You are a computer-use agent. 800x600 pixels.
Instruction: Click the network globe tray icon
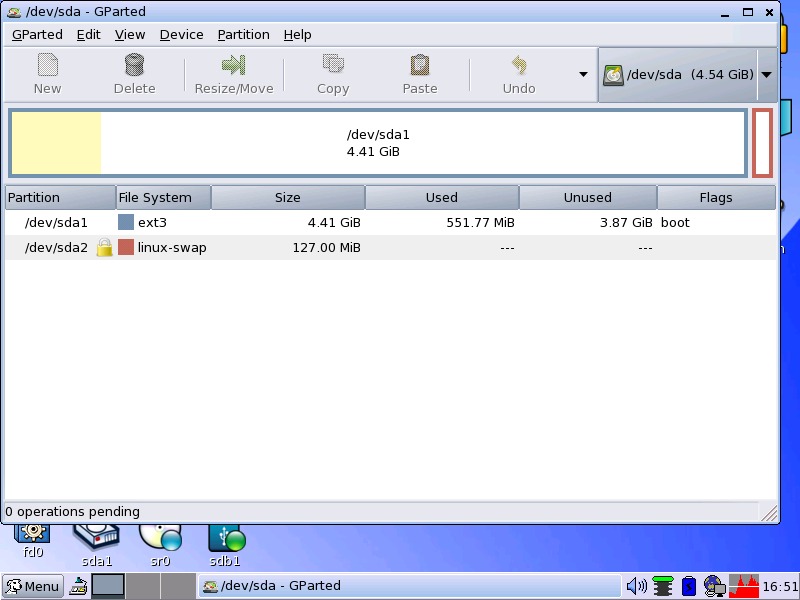(714, 586)
